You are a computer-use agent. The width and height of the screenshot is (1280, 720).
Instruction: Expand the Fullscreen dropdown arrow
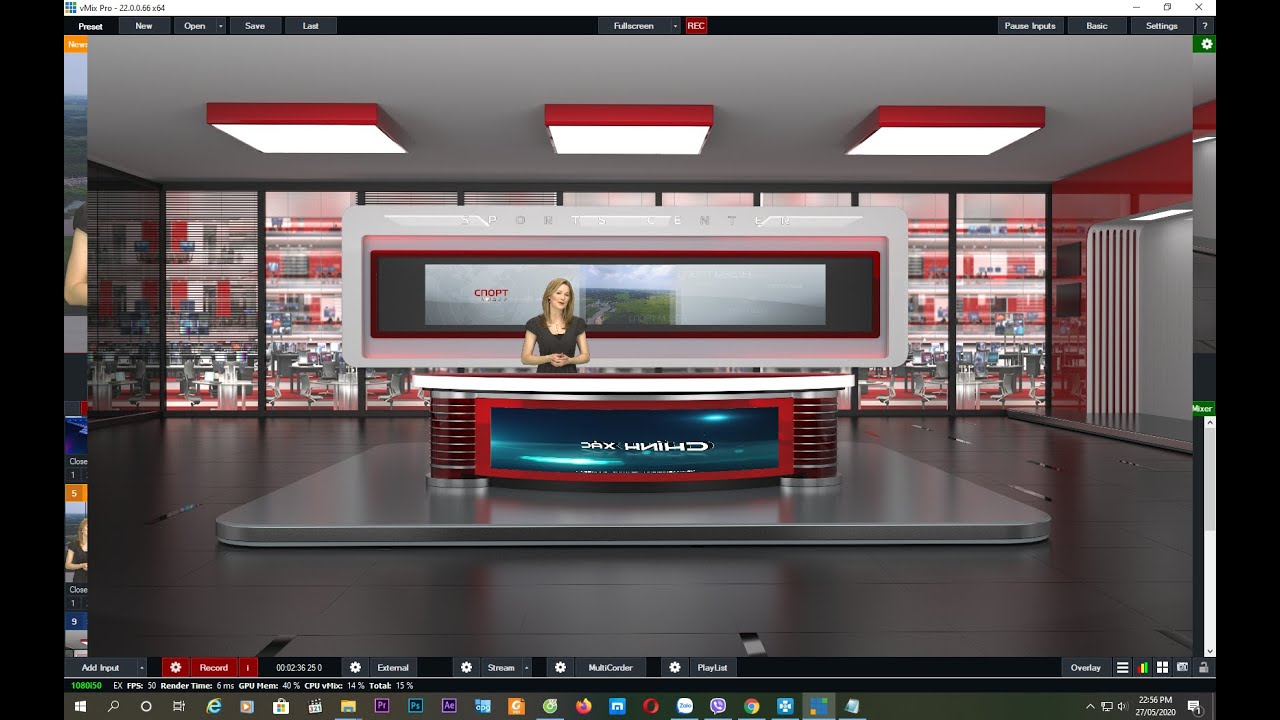point(675,26)
